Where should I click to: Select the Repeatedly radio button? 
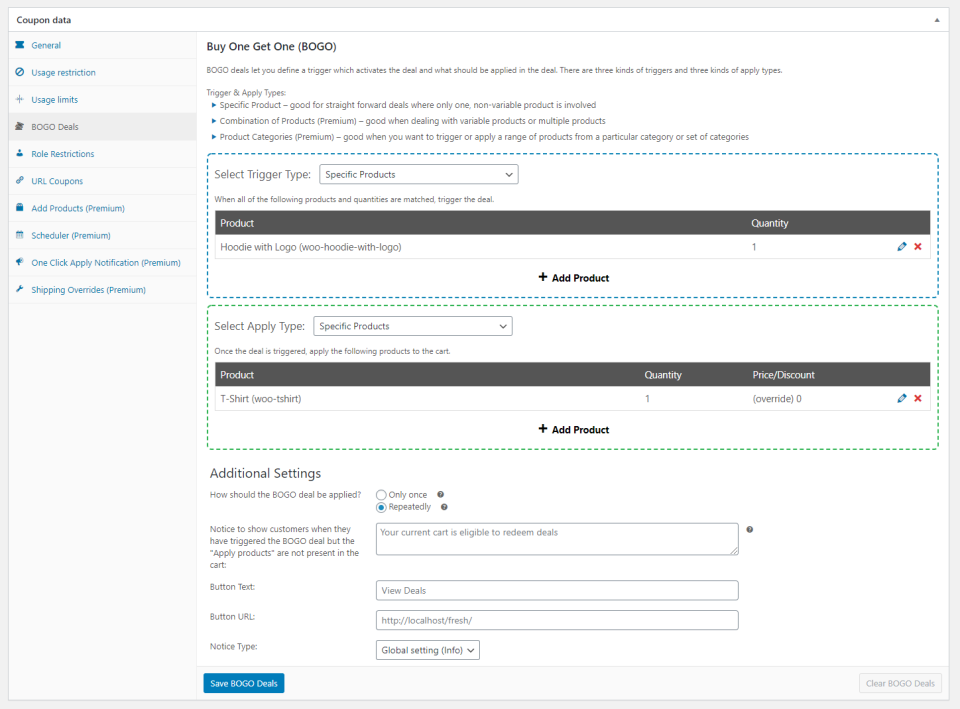(381, 507)
